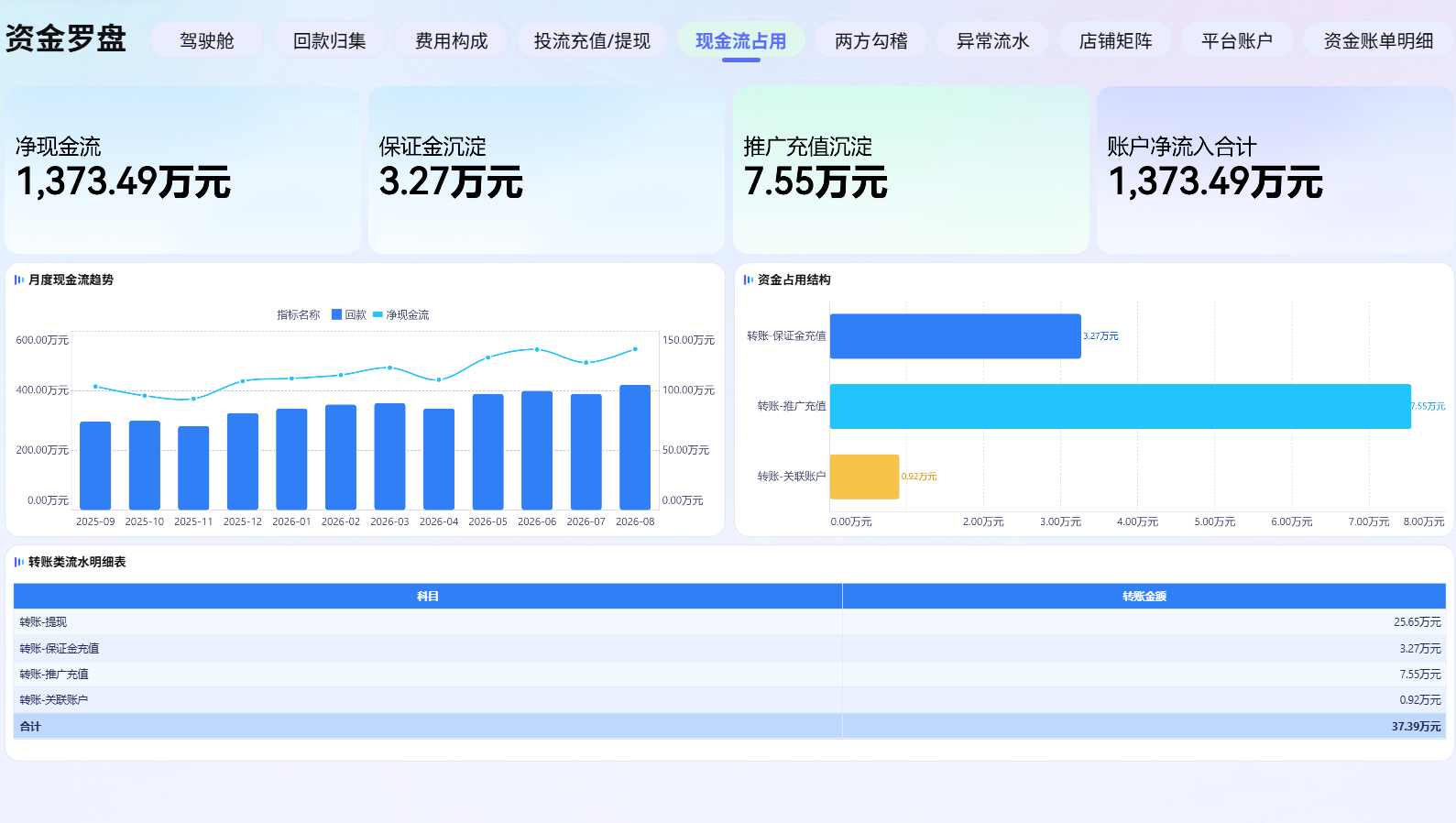Select the 转账-关联账户 yellow bar
This screenshot has height=823, width=1456.
click(x=865, y=477)
